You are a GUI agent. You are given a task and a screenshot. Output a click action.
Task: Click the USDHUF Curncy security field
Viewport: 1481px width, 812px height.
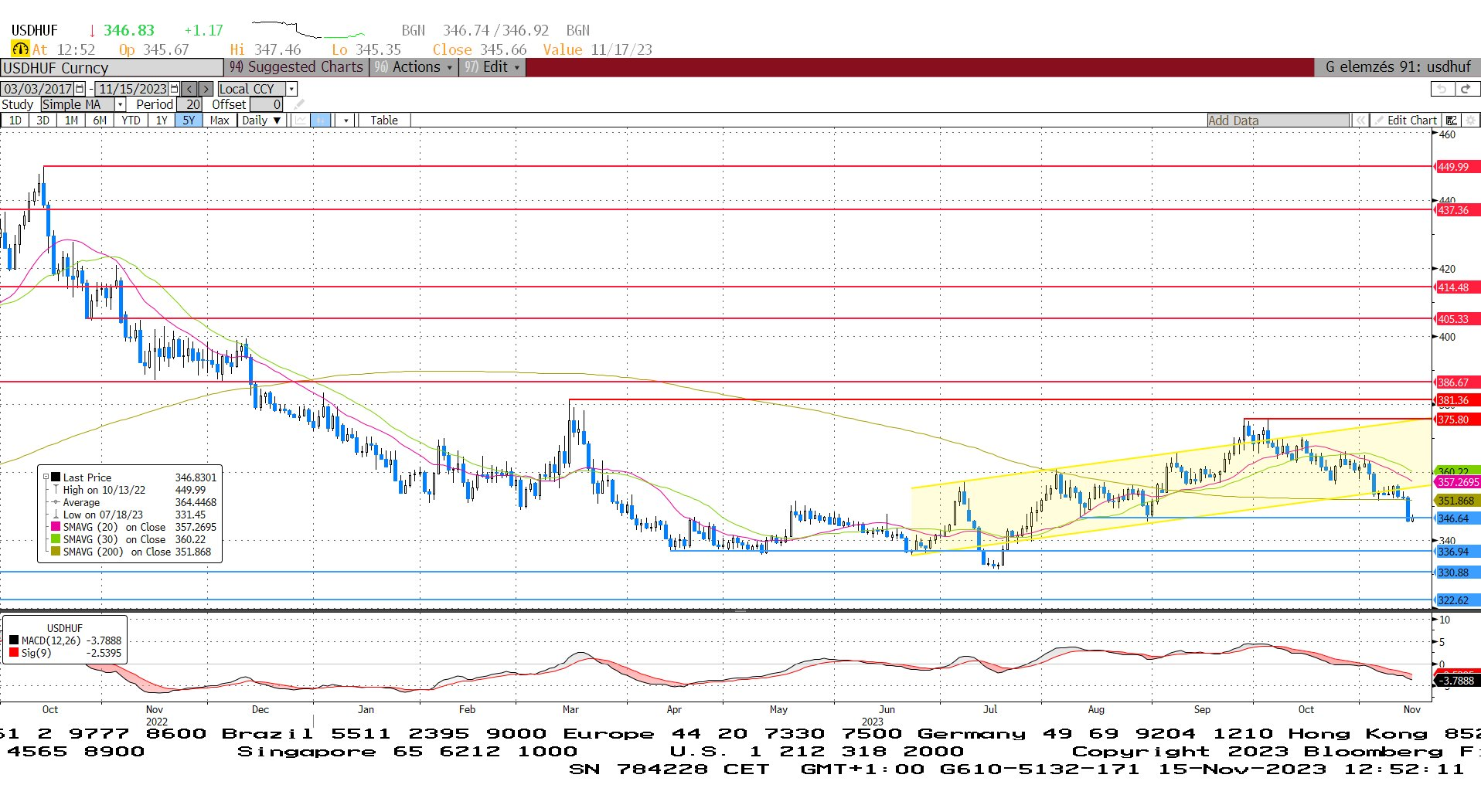[112, 67]
